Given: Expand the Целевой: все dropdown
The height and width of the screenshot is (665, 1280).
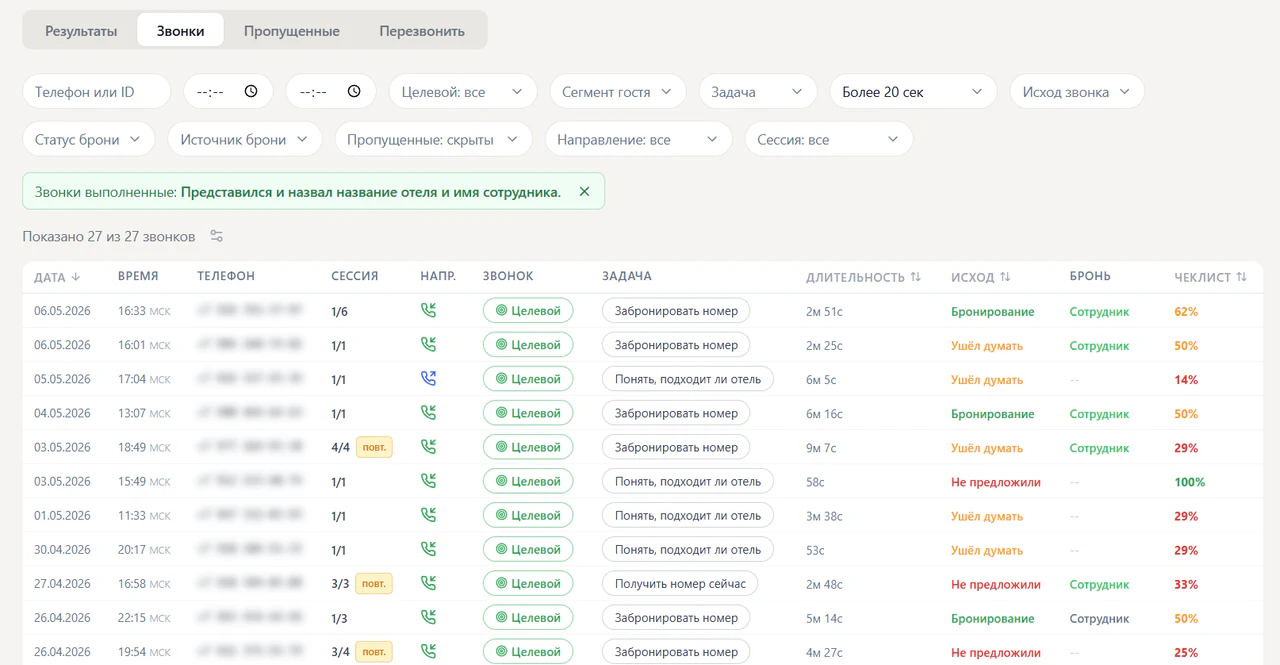Looking at the screenshot, I should click(461, 91).
